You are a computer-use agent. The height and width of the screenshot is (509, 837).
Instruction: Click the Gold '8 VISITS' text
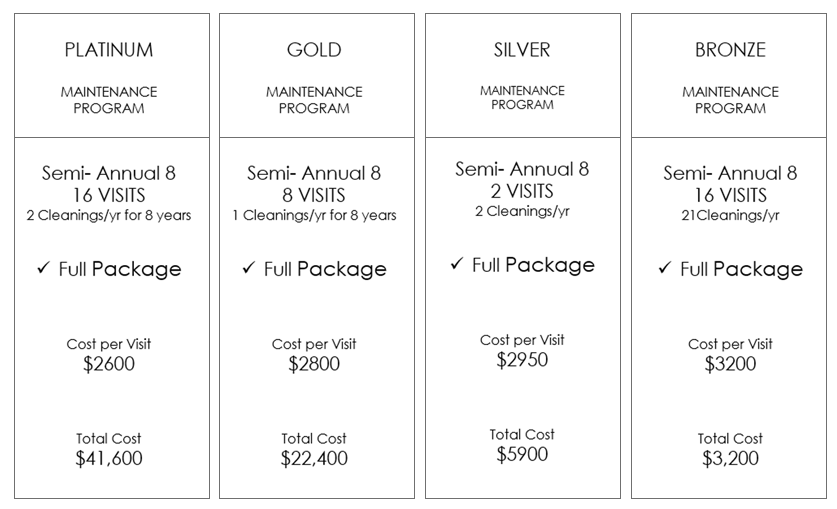[314, 195]
